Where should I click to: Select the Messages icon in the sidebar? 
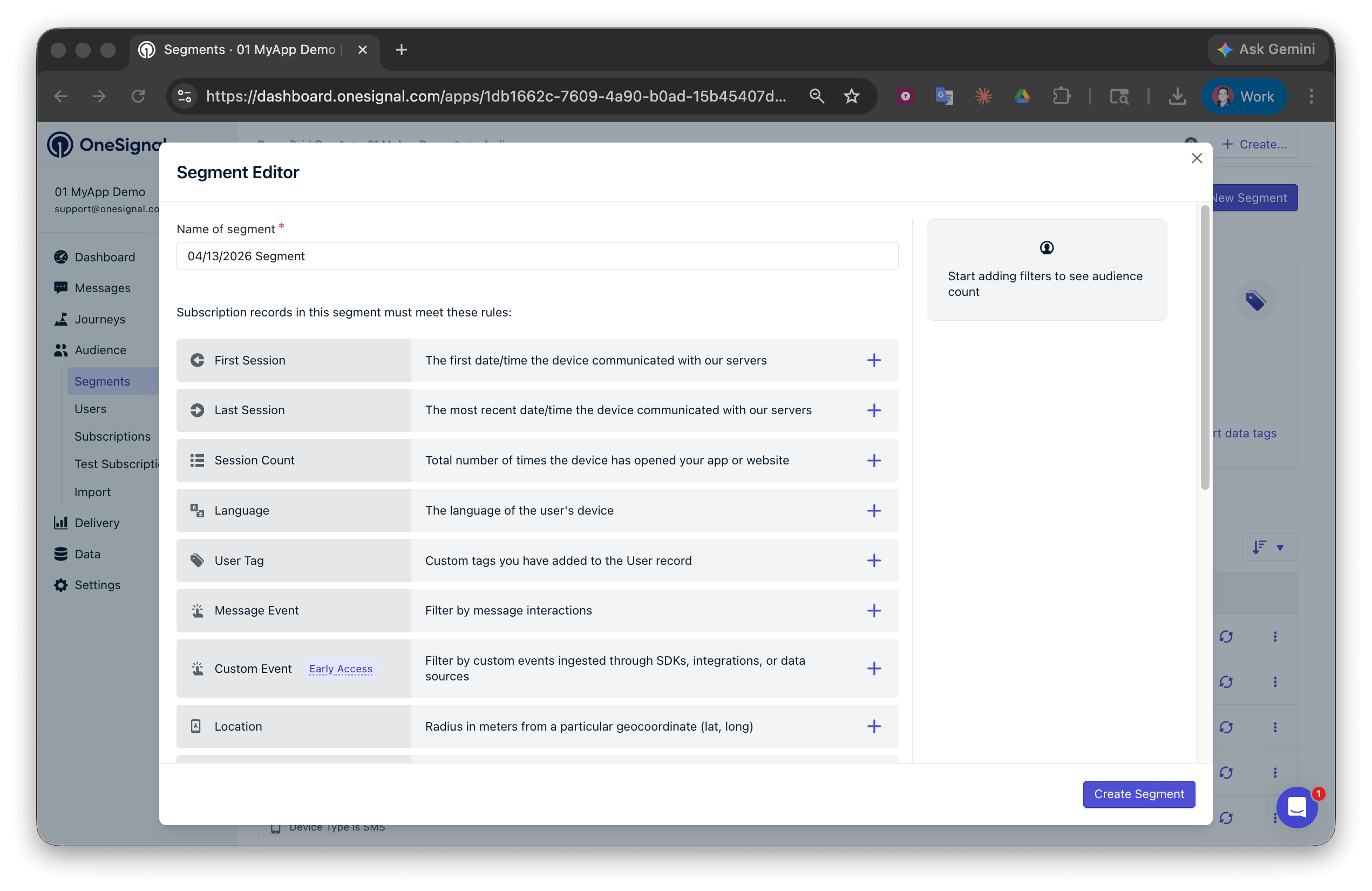(61, 288)
